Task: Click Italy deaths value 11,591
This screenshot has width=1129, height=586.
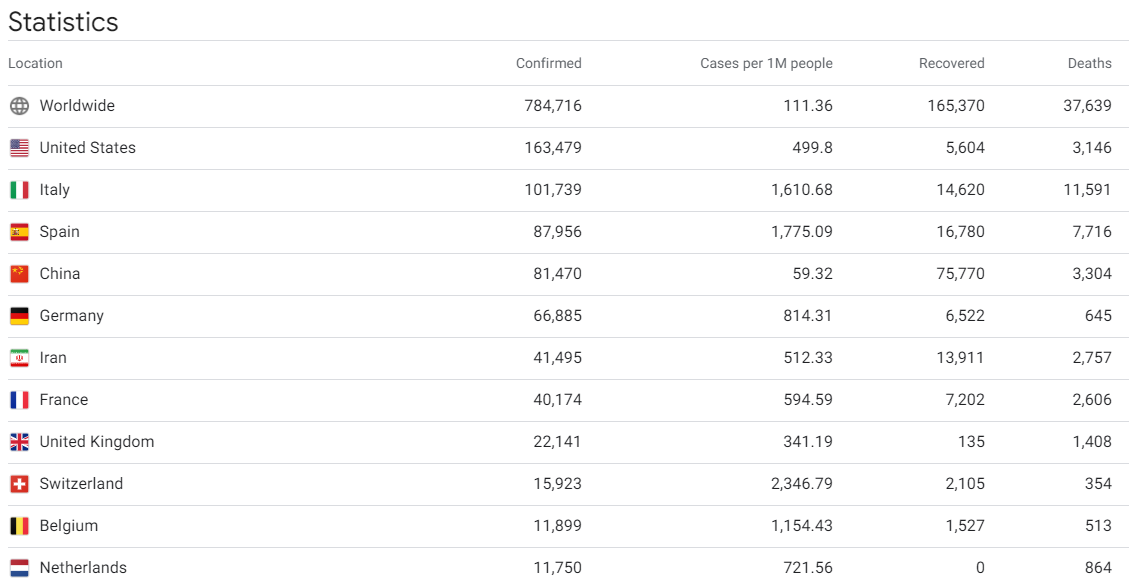Action: (1087, 190)
